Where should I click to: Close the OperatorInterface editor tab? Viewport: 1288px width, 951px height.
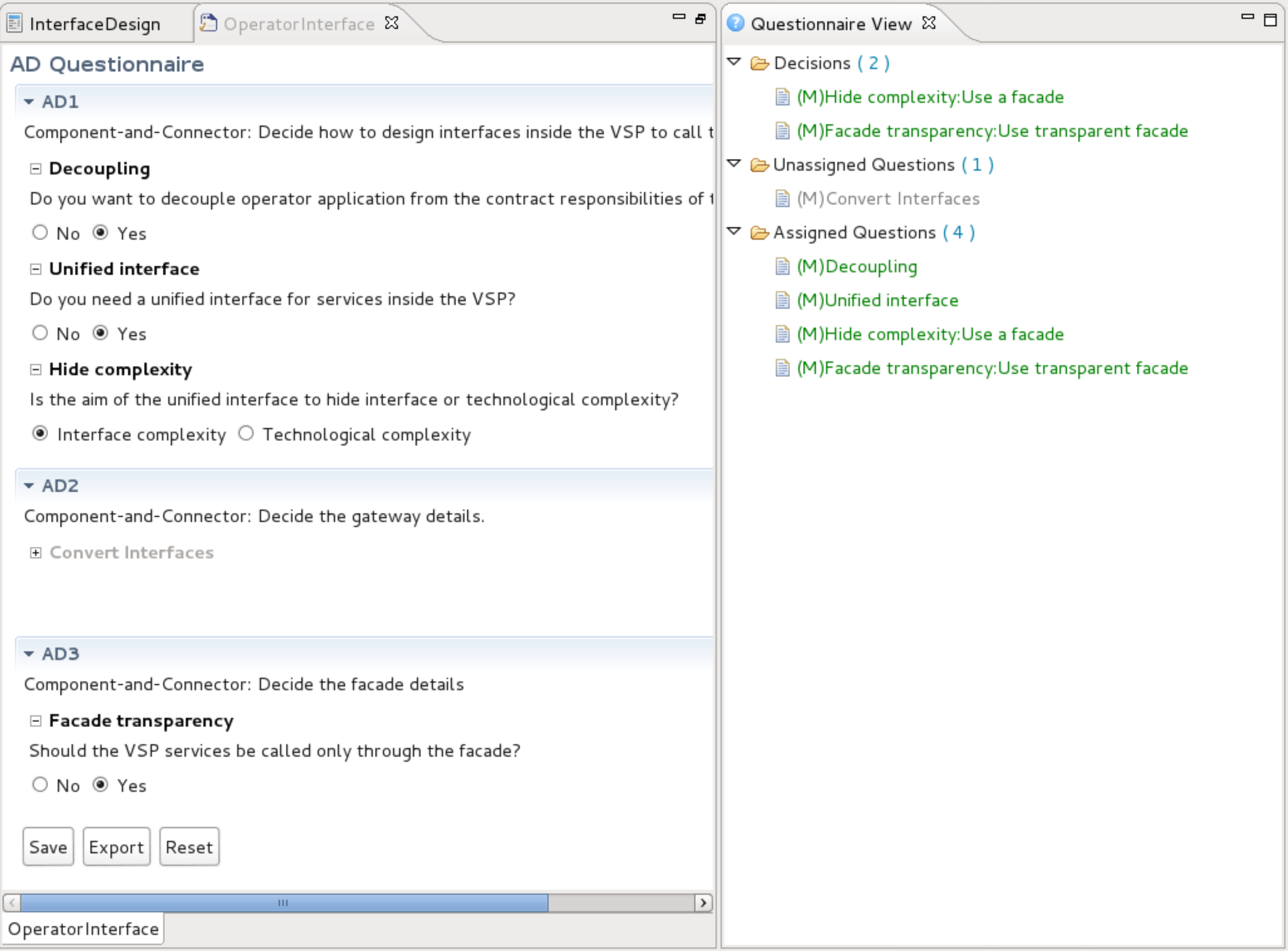pyautogui.click(x=392, y=23)
